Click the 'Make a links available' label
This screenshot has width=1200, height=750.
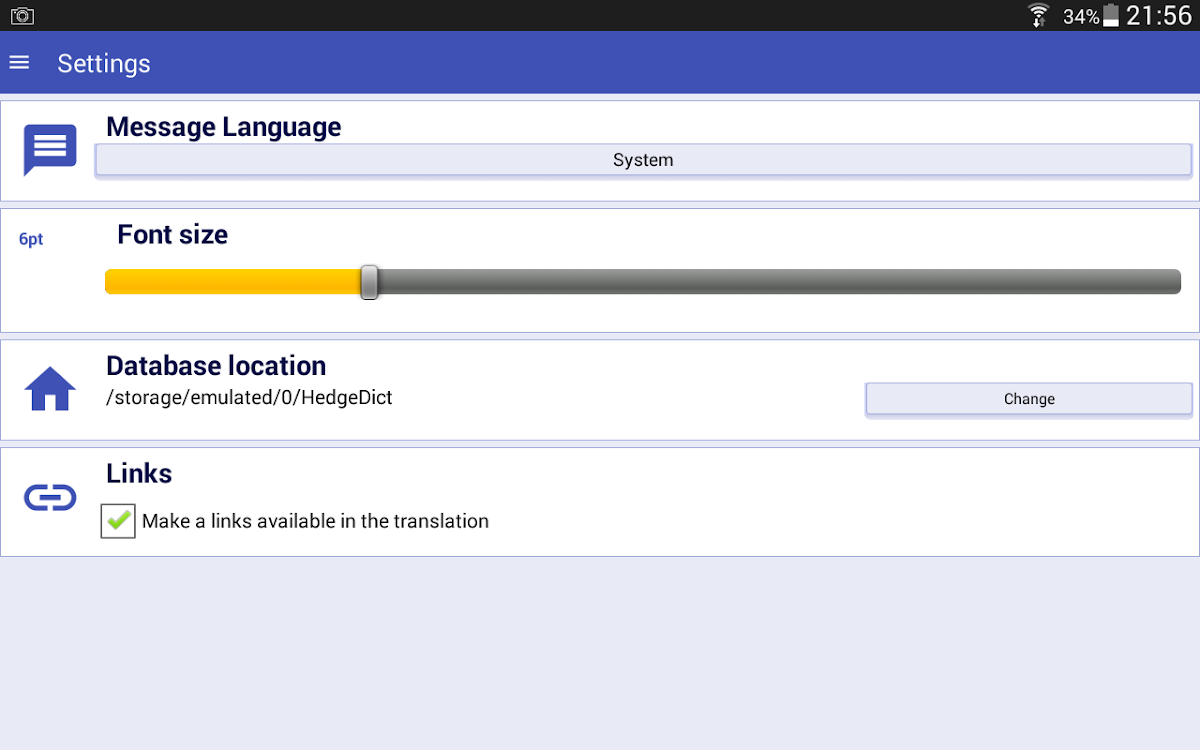tap(315, 521)
